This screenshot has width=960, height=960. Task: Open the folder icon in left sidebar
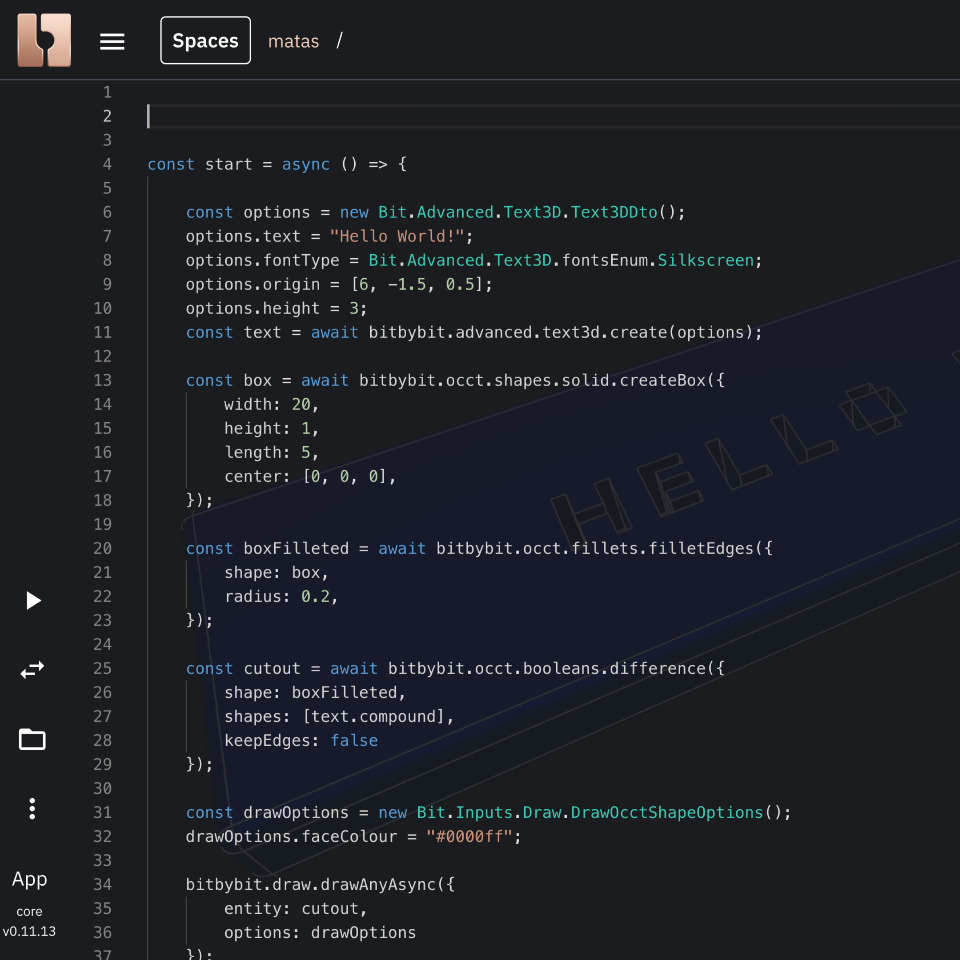pyautogui.click(x=32, y=740)
